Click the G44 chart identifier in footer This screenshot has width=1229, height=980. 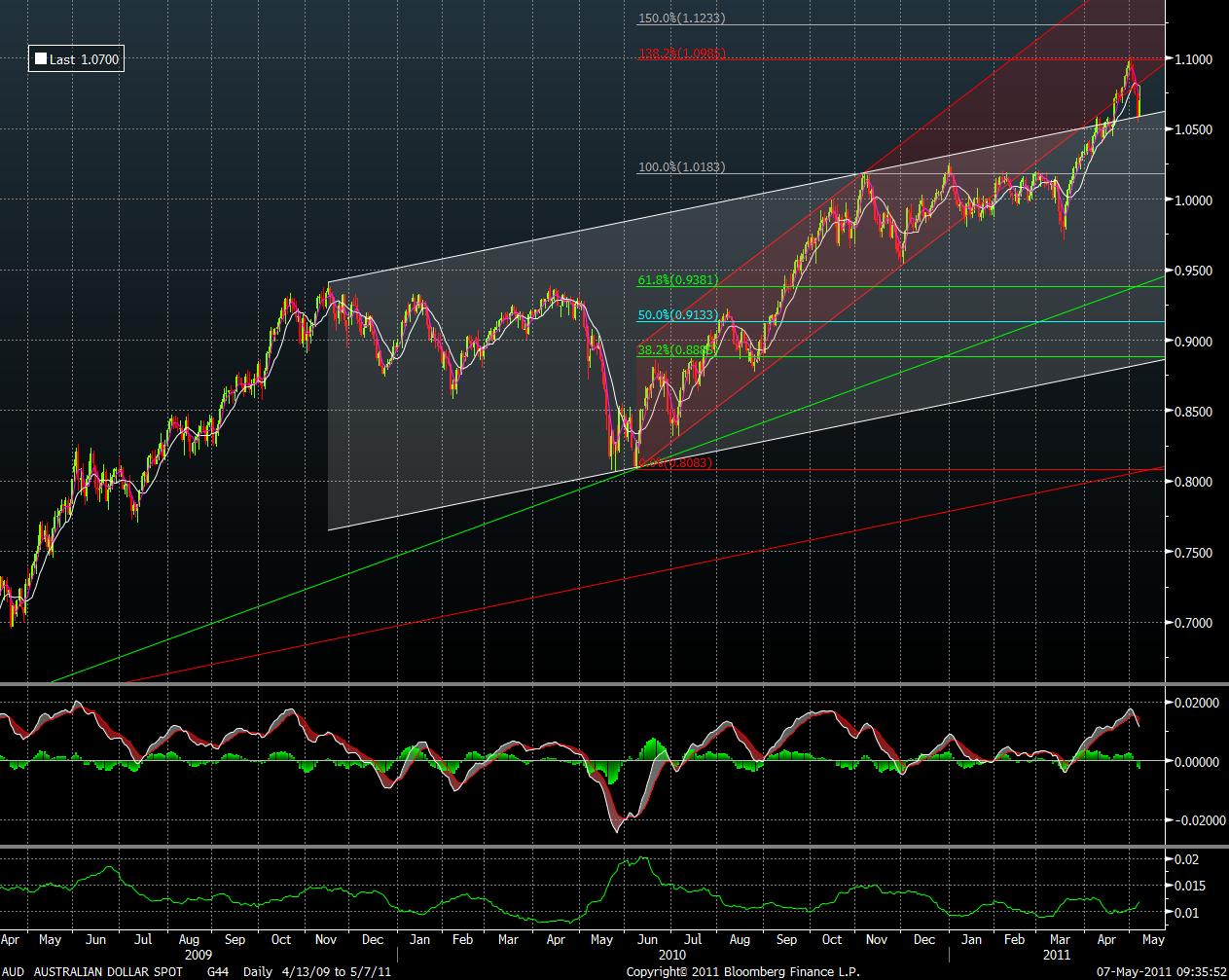218,971
